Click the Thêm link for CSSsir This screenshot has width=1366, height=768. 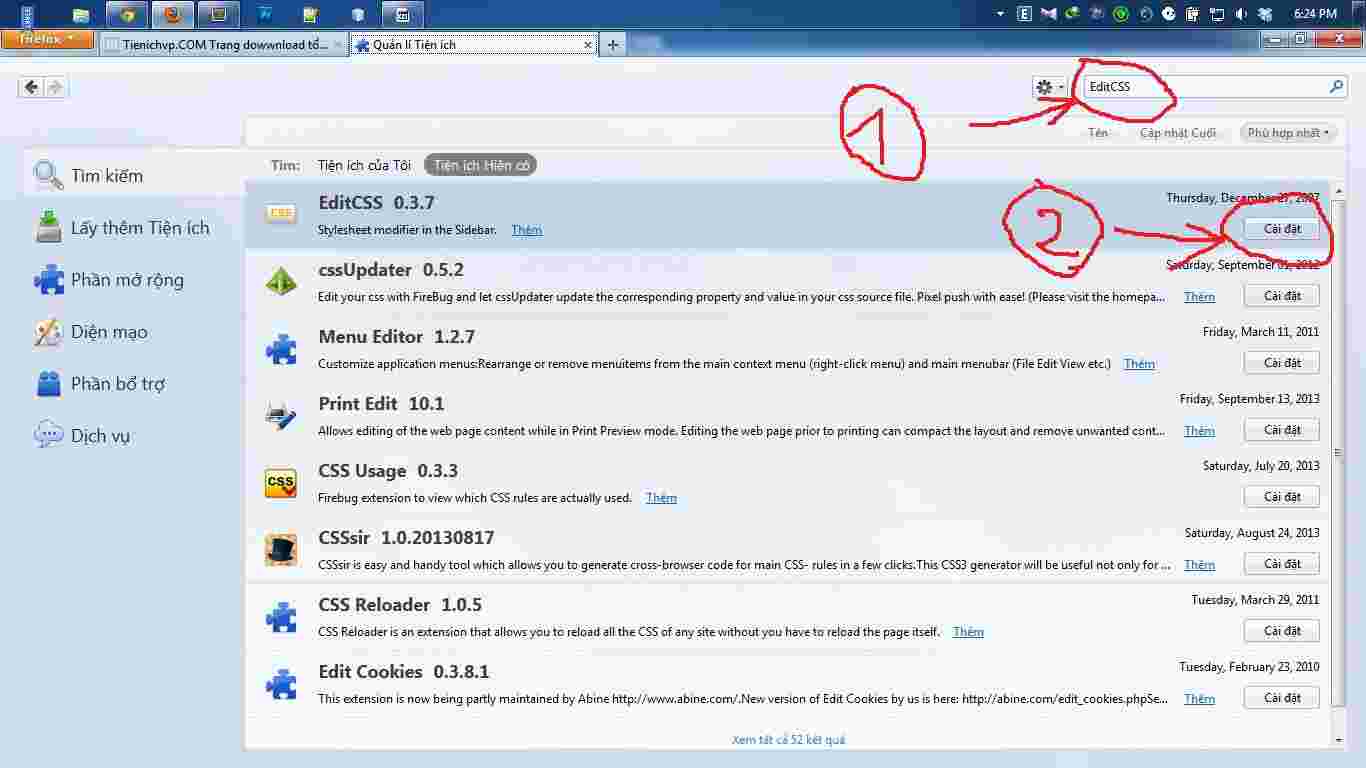click(1199, 565)
